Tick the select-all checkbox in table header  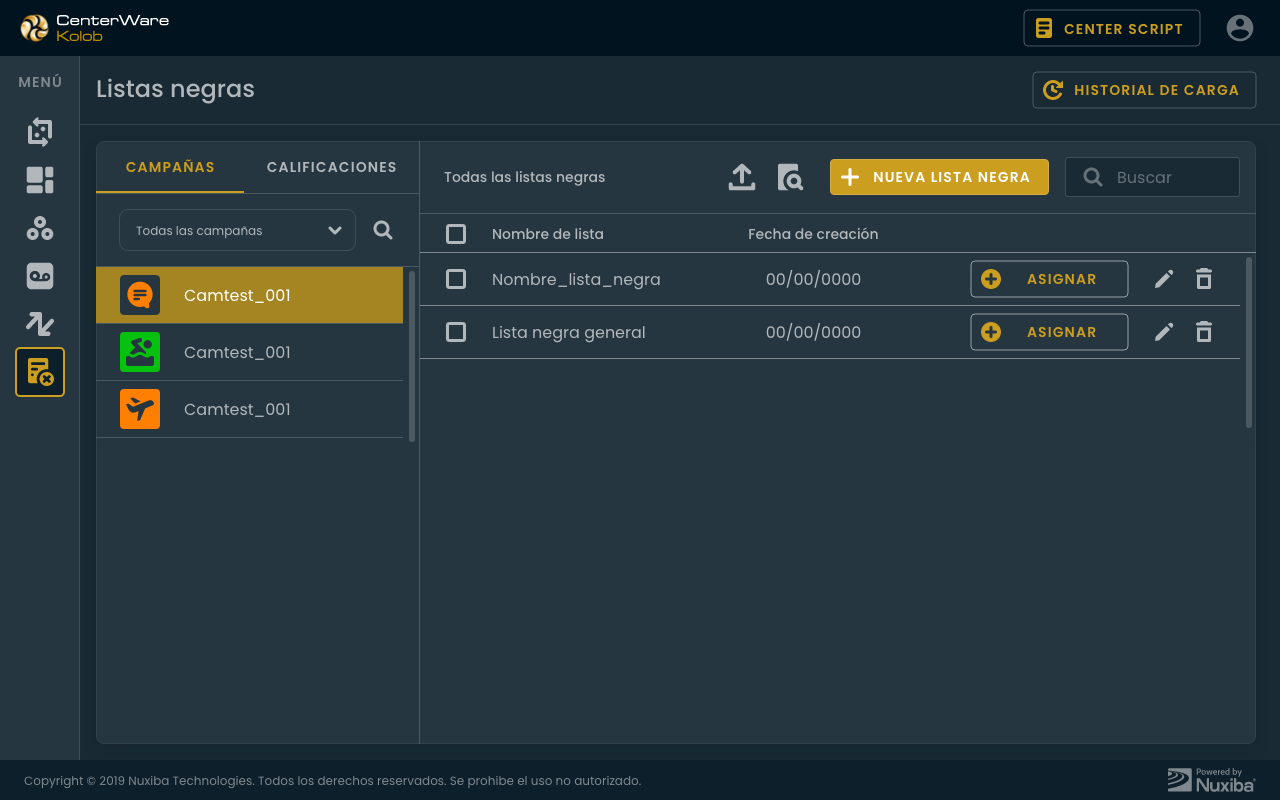pos(456,234)
